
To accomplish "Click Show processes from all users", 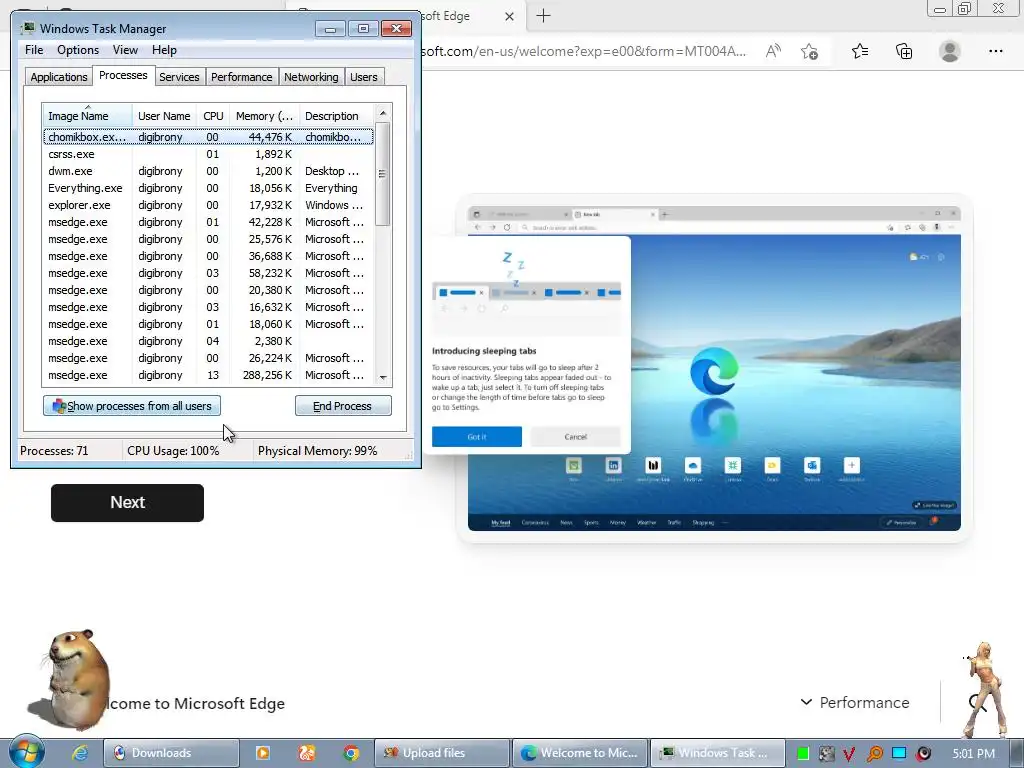I will click(132, 406).
